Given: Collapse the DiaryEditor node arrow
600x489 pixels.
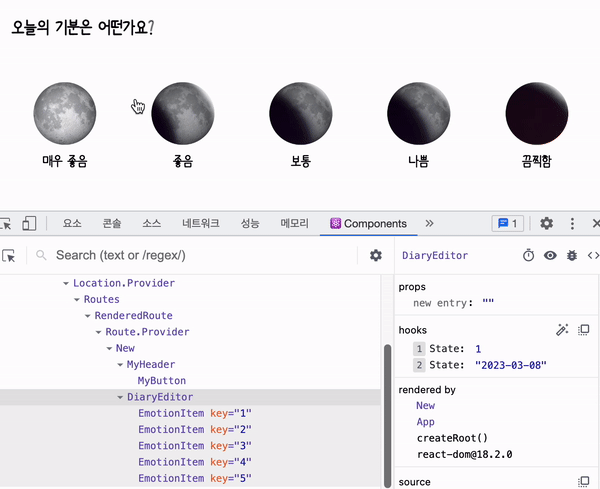Looking at the screenshot, I should pos(120,397).
